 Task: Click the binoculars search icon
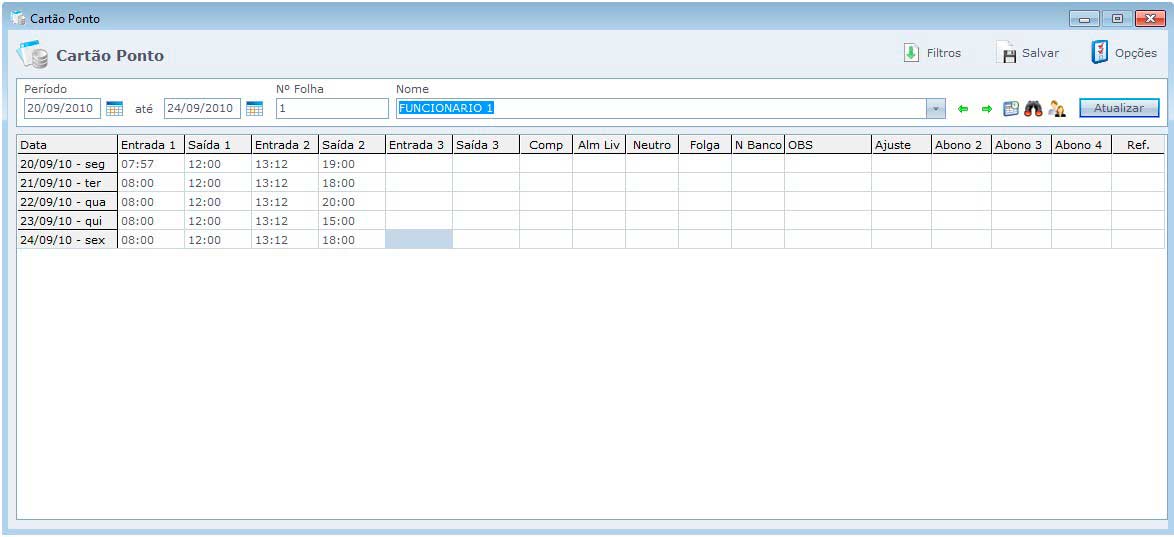tap(1033, 109)
